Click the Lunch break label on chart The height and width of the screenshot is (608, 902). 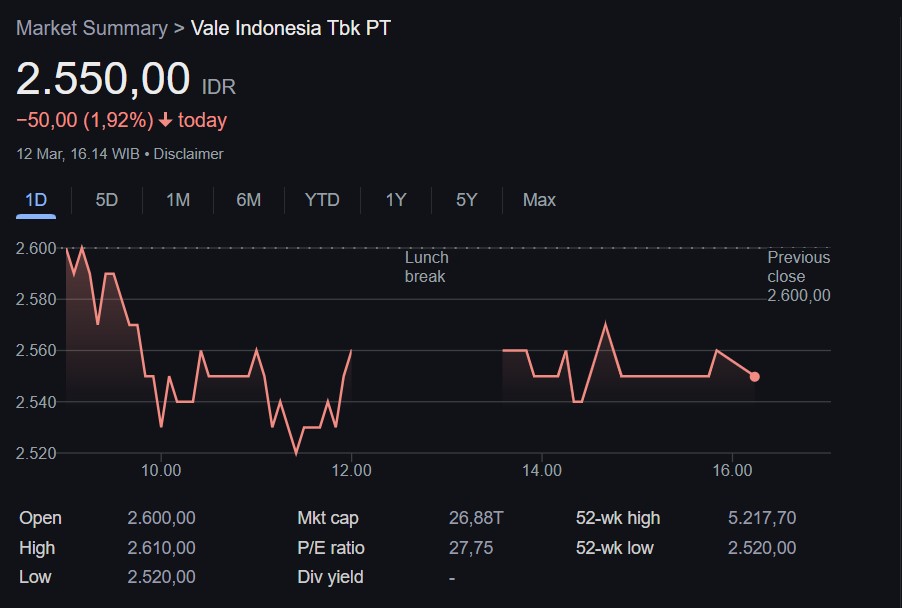[x=427, y=267]
